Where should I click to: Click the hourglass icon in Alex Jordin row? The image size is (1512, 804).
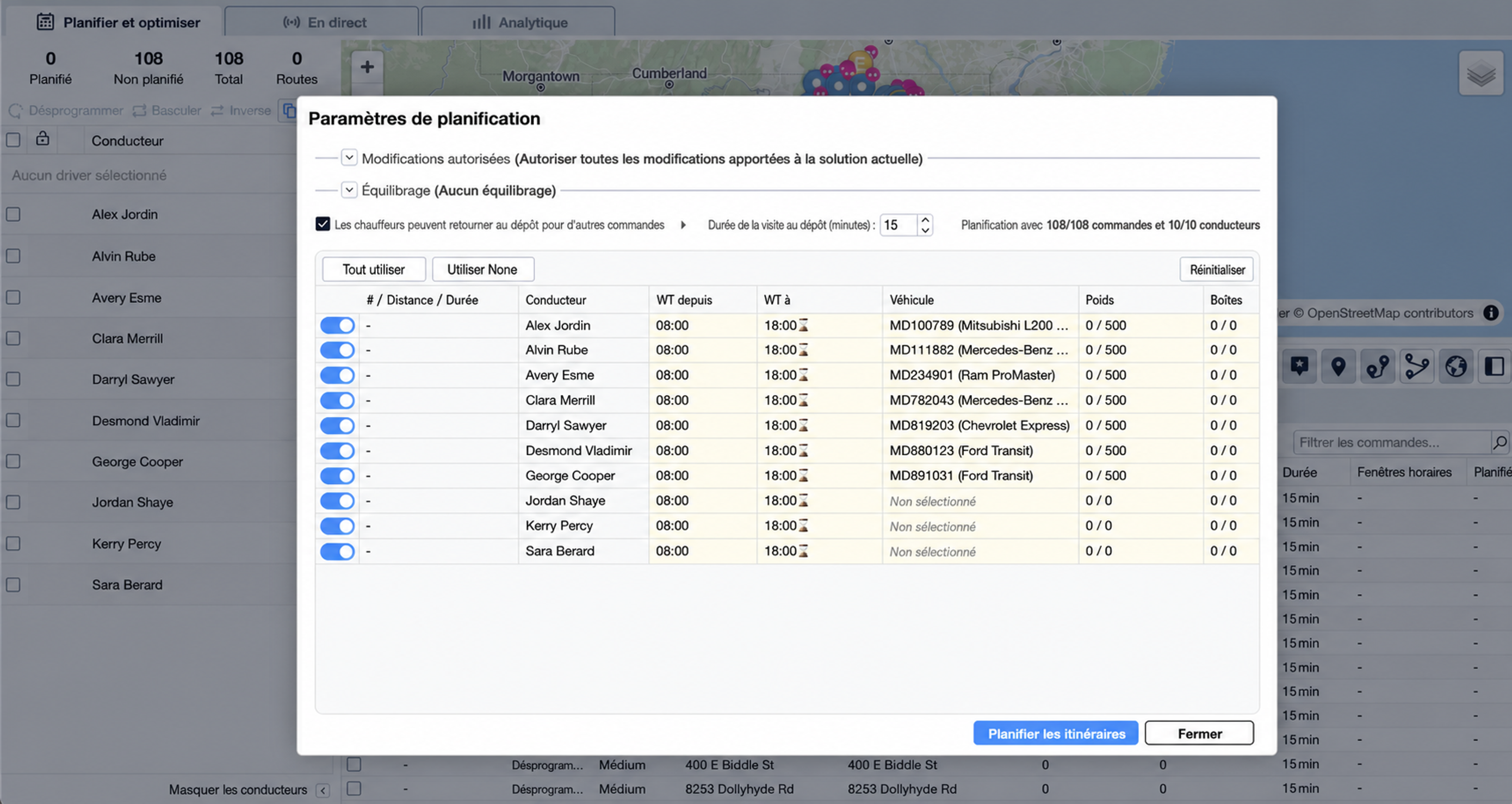pyautogui.click(x=803, y=325)
